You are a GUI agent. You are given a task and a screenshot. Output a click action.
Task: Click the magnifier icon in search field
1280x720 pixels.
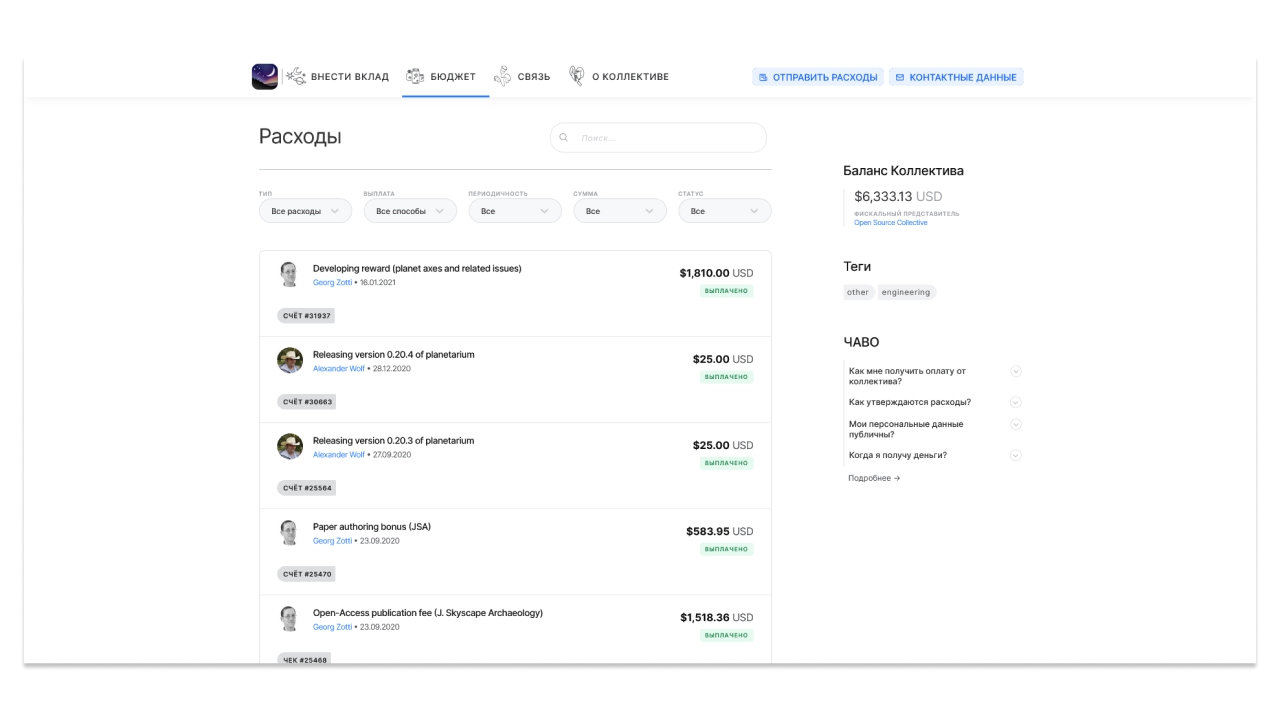point(564,138)
